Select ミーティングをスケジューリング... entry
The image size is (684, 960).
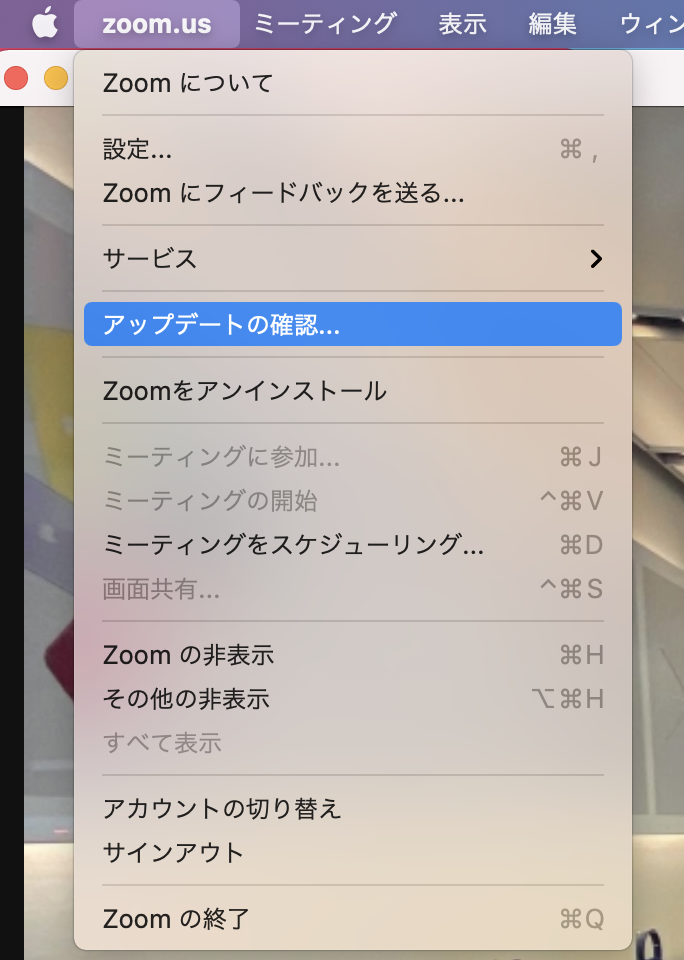point(353,544)
